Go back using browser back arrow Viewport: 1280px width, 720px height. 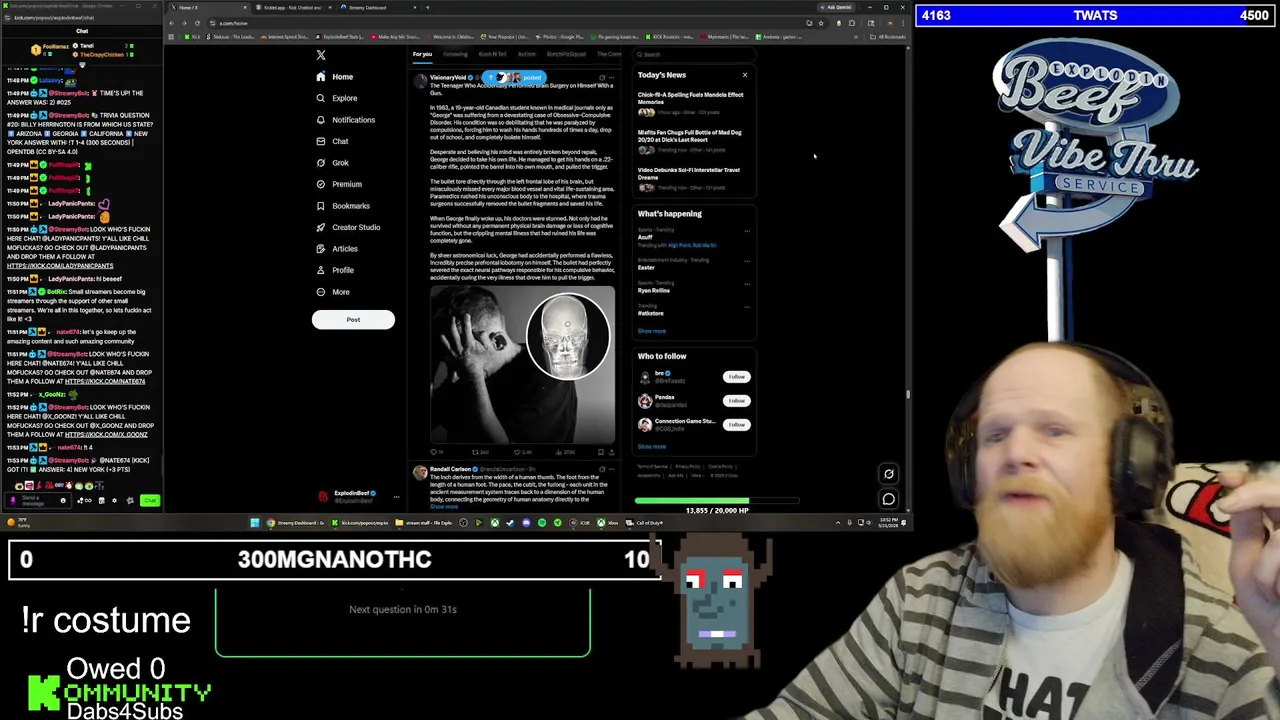172,23
